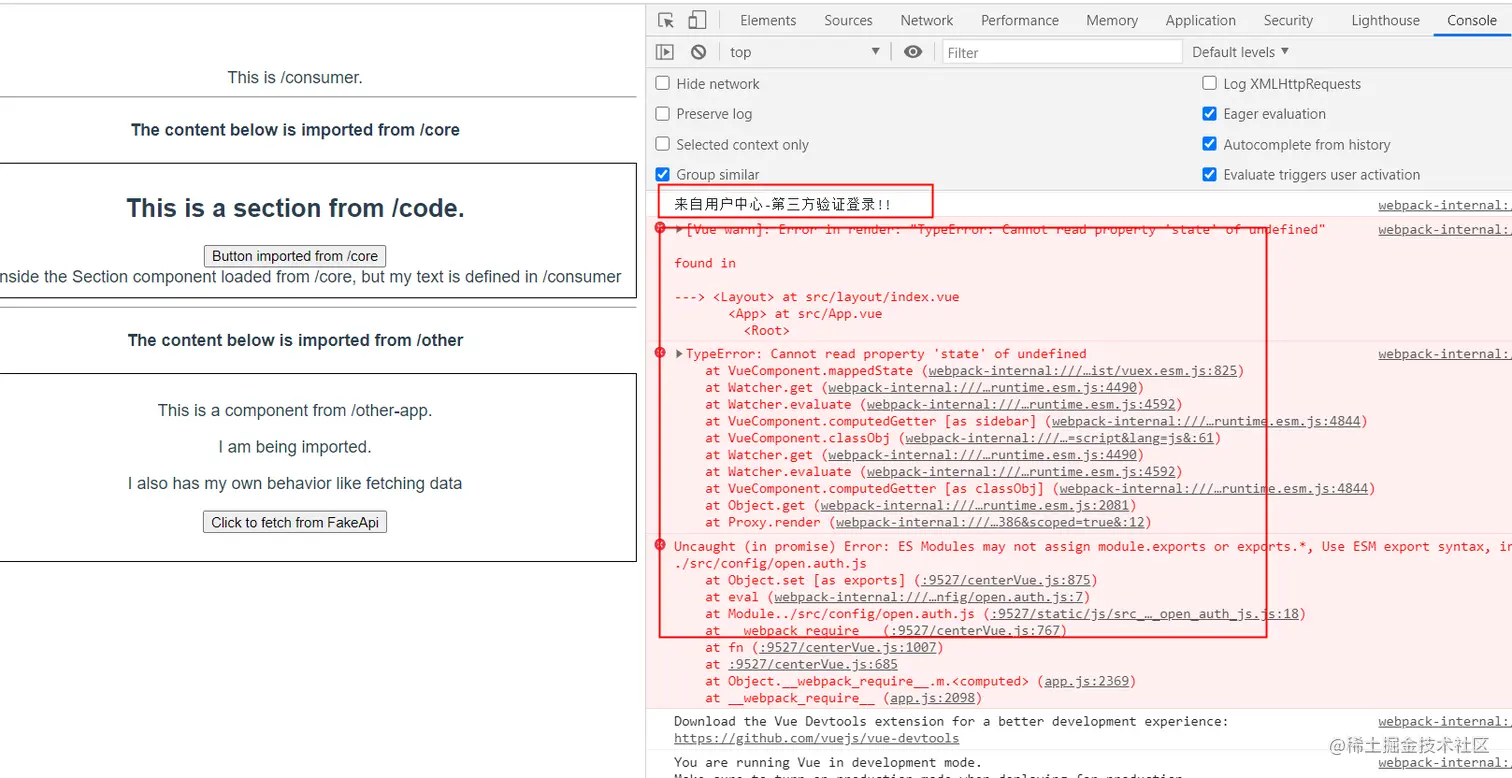Click Button imported from /core
Screen dimensions: 1512x778
click(295, 256)
